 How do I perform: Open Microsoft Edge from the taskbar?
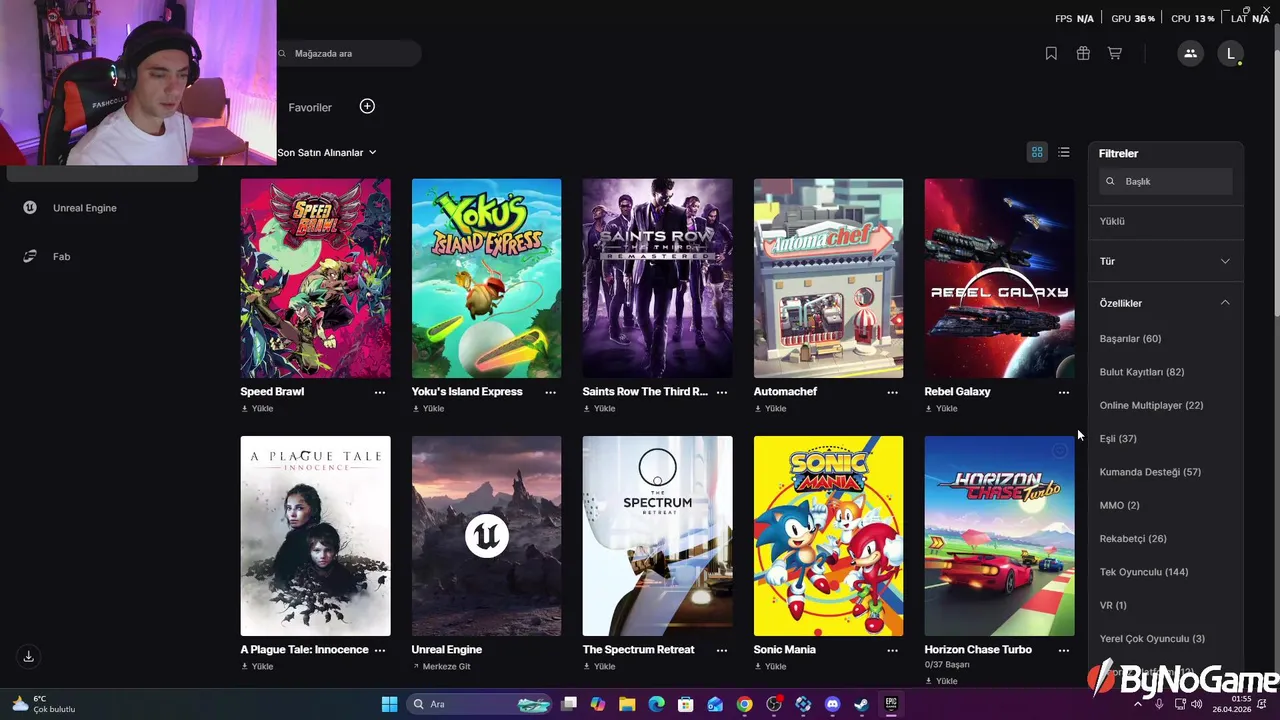656,704
